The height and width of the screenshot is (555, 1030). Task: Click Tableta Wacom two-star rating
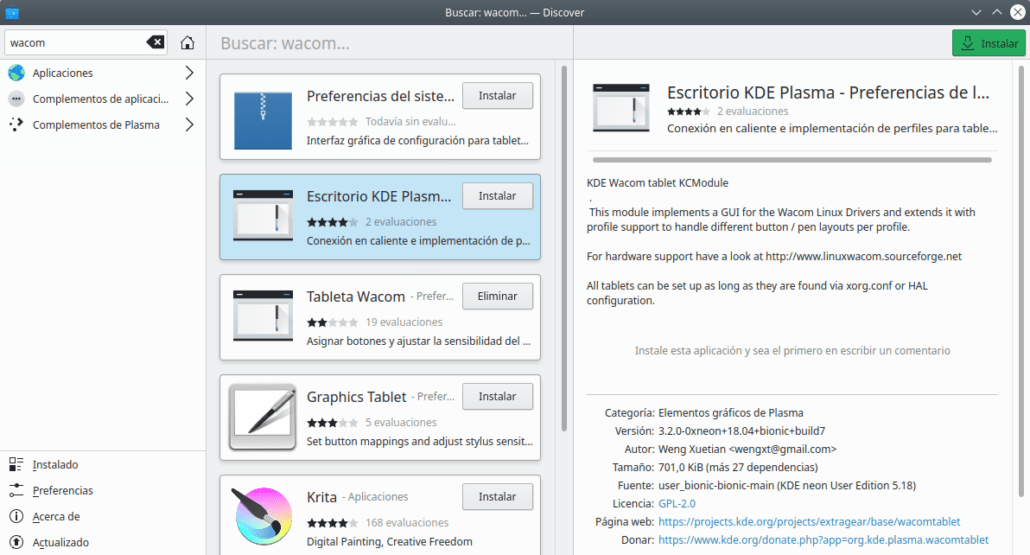point(332,322)
